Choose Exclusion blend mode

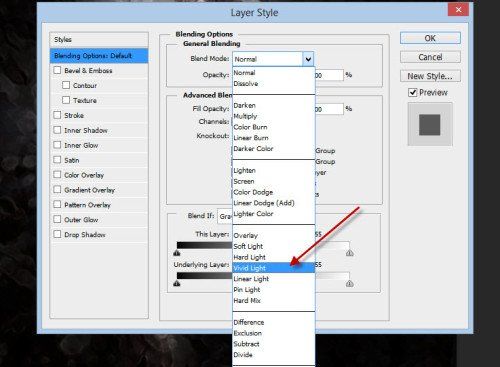click(x=274, y=333)
